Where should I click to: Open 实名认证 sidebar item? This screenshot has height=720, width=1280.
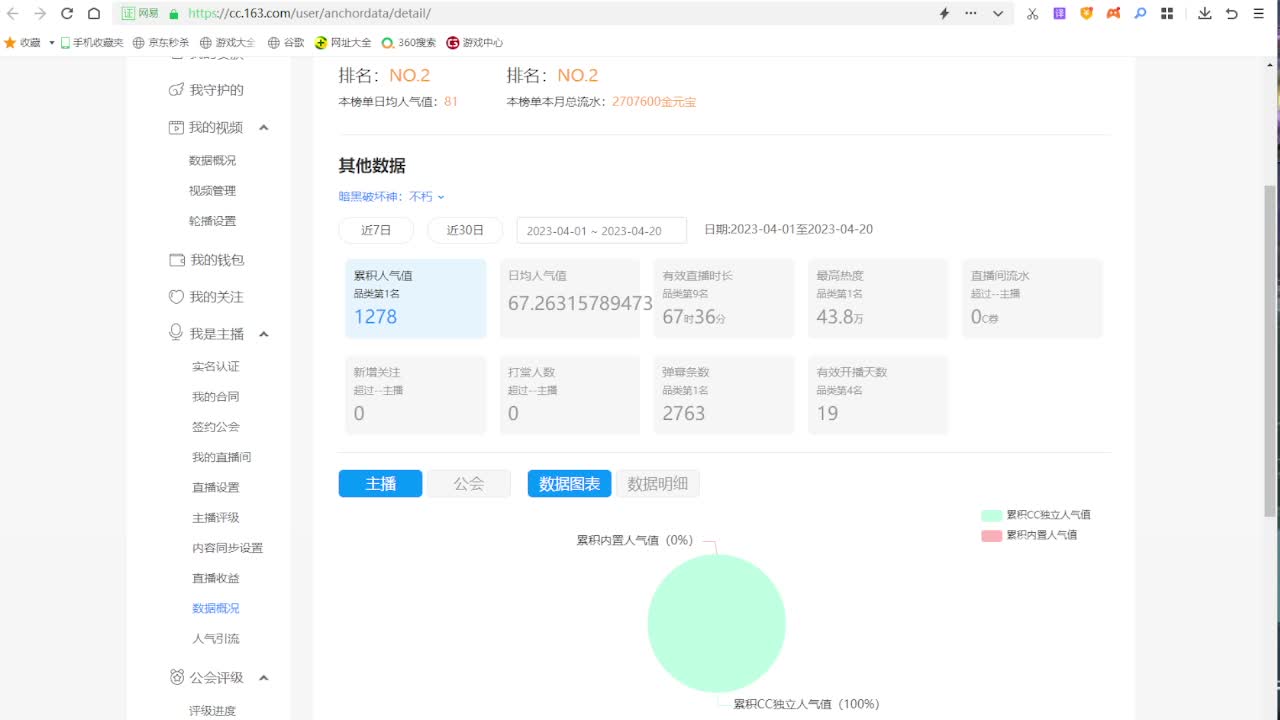(216, 367)
